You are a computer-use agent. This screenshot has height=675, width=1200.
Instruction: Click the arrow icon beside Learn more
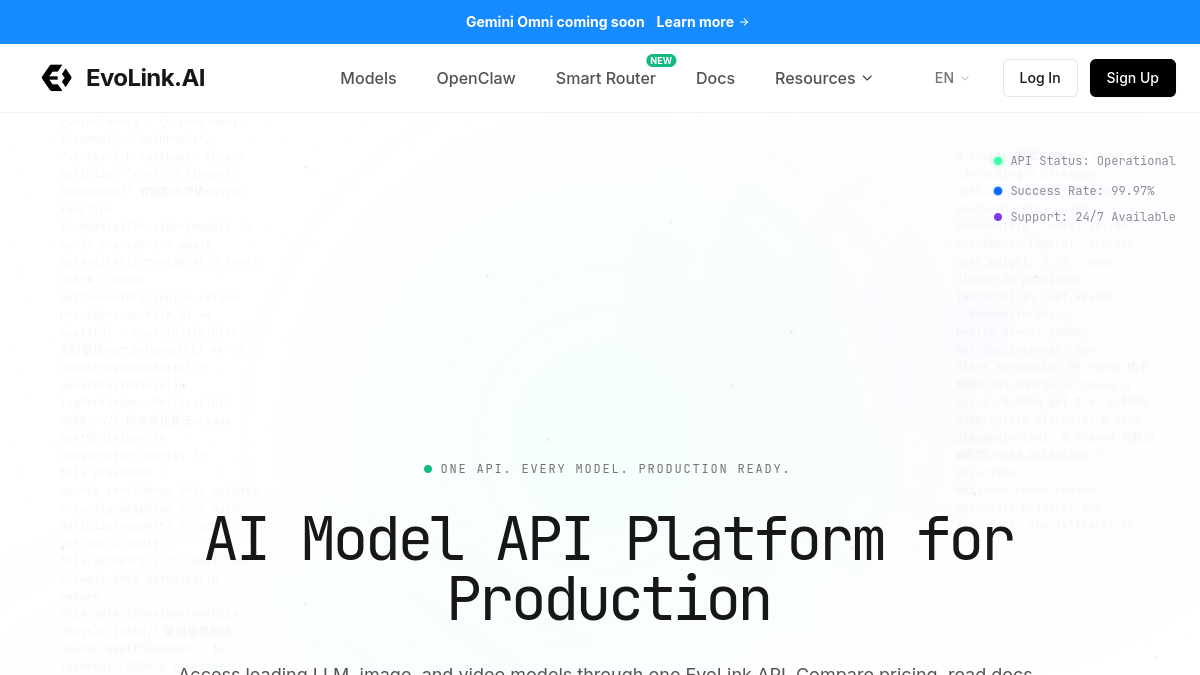tap(744, 22)
